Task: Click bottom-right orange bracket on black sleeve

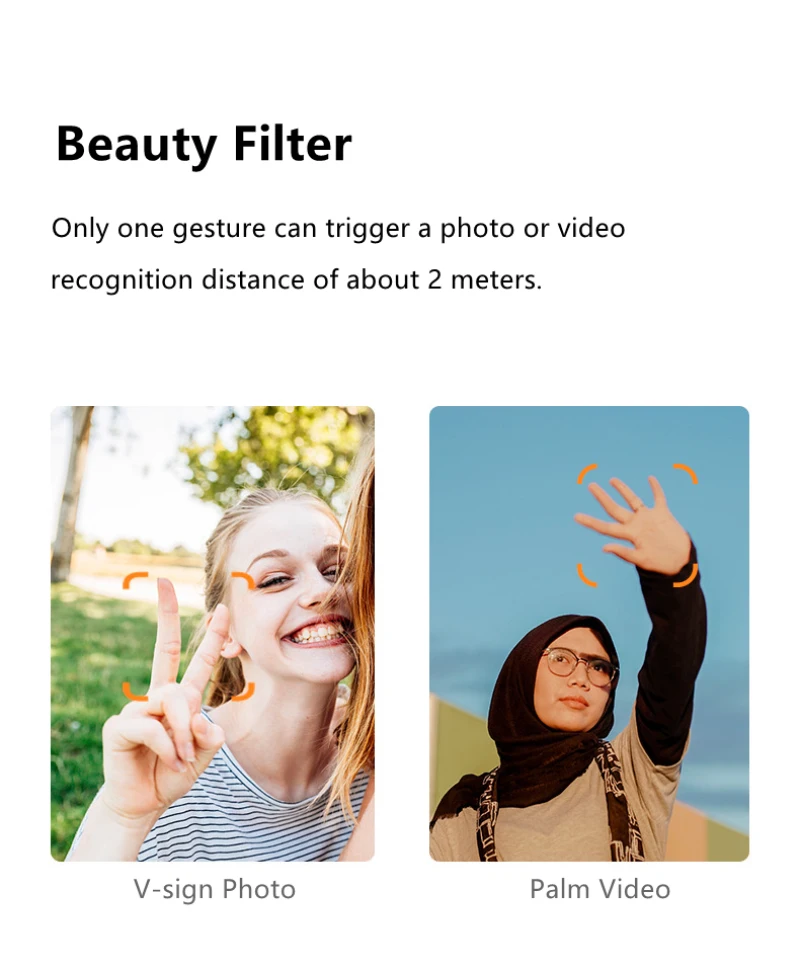Action: [685, 575]
